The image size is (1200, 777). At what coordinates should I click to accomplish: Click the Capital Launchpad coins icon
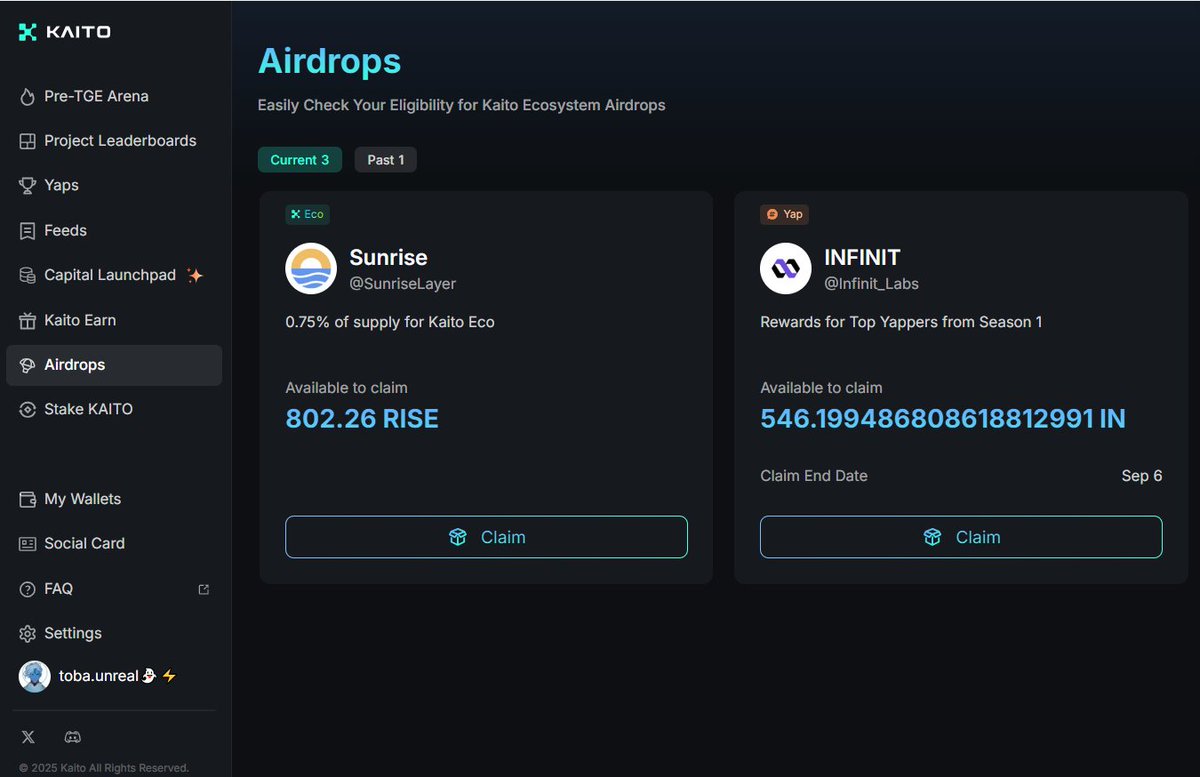point(28,275)
